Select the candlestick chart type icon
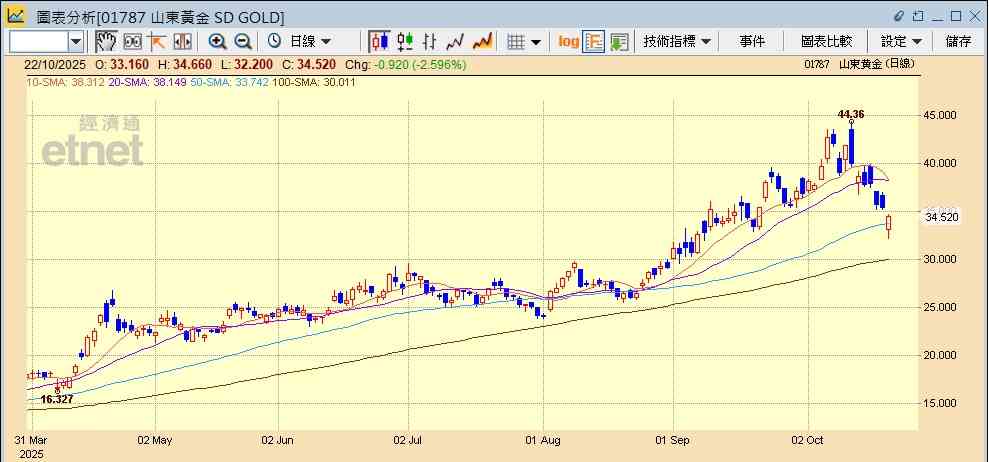 coord(379,41)
